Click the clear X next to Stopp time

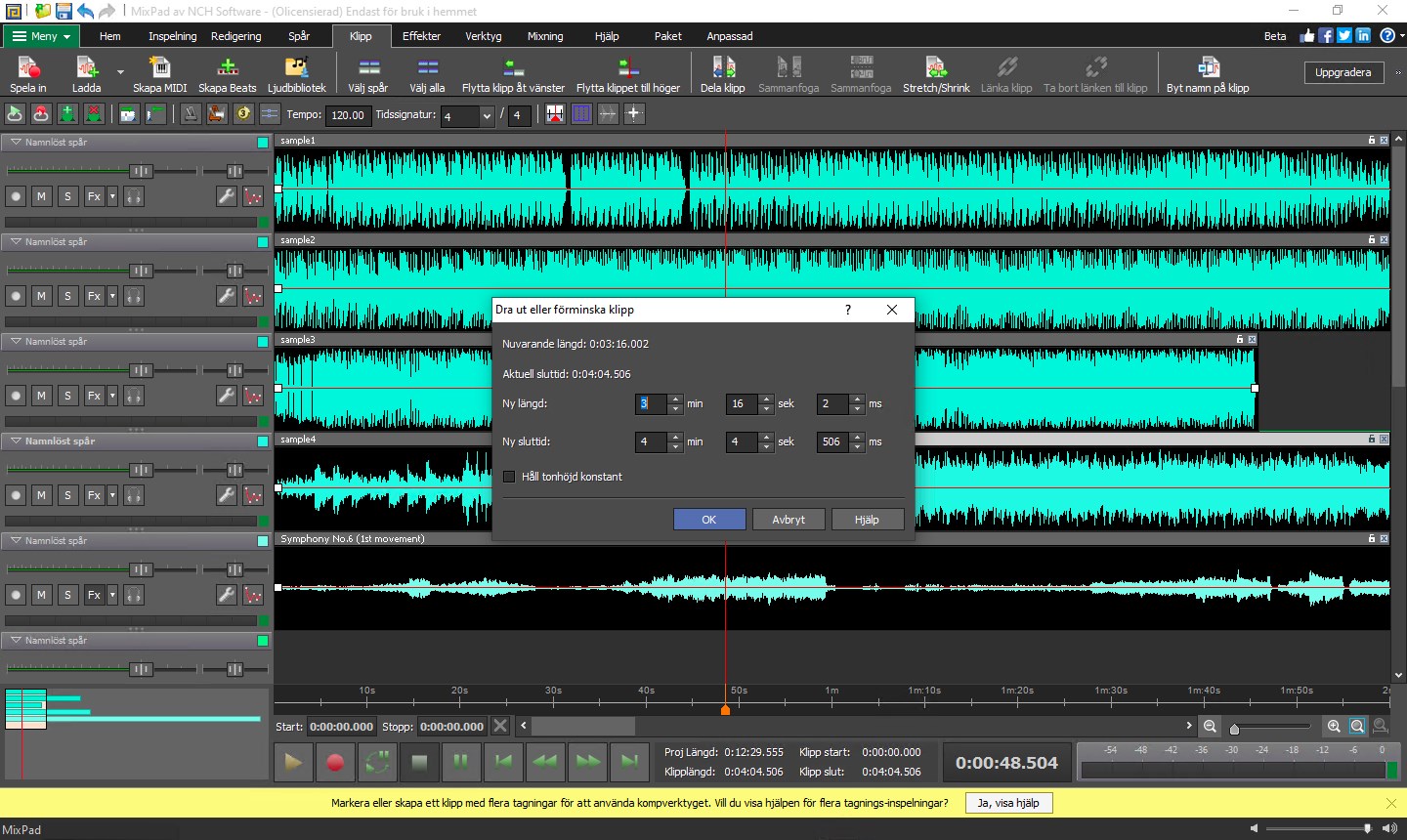tap(500, 726)
